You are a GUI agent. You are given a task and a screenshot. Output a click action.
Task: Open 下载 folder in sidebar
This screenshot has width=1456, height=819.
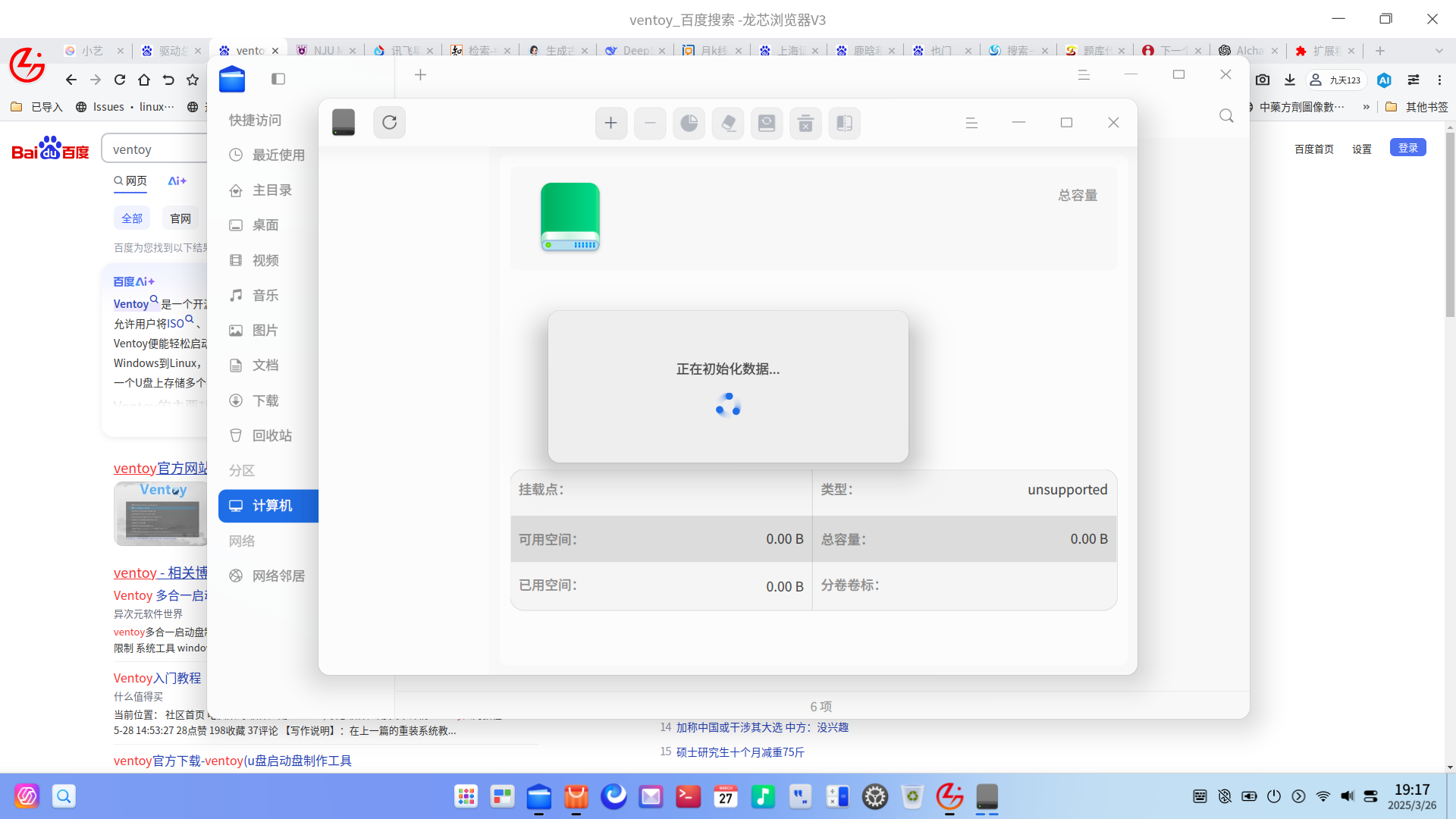(x=268, y=400)
